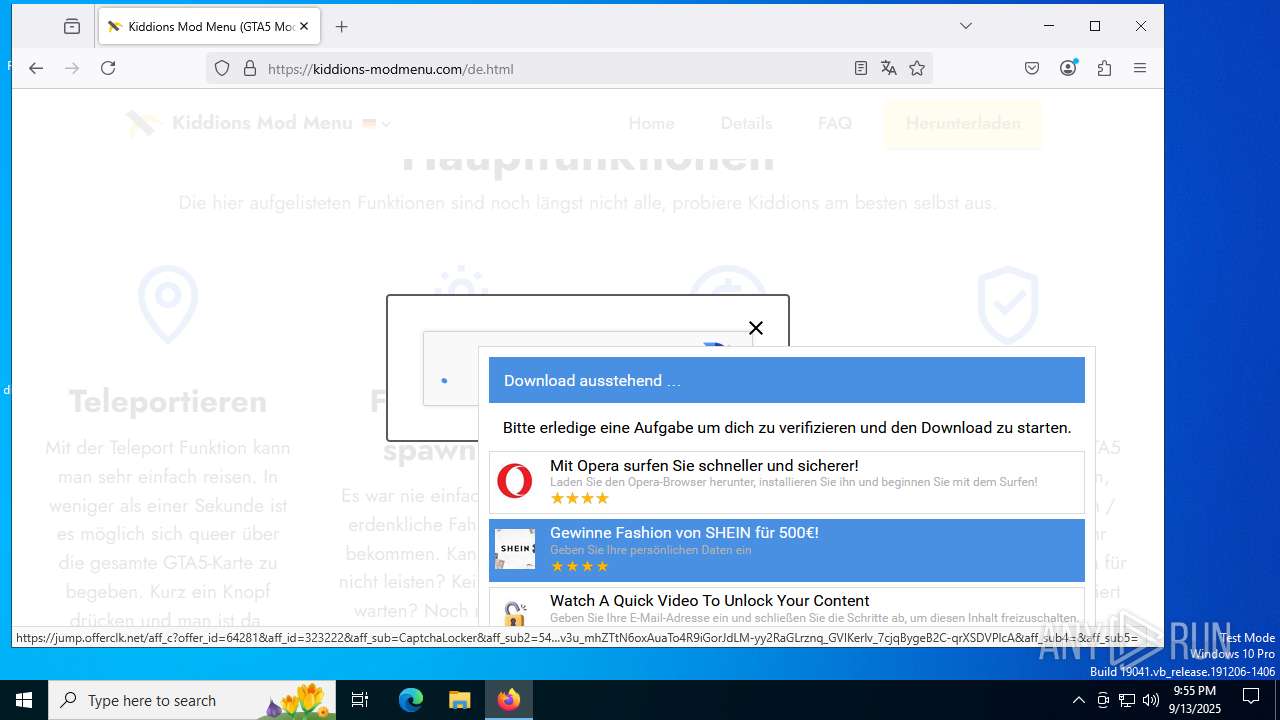Click the tracking protection shield icon
This screenshot has height=720, width=1280.
point(222,68)
